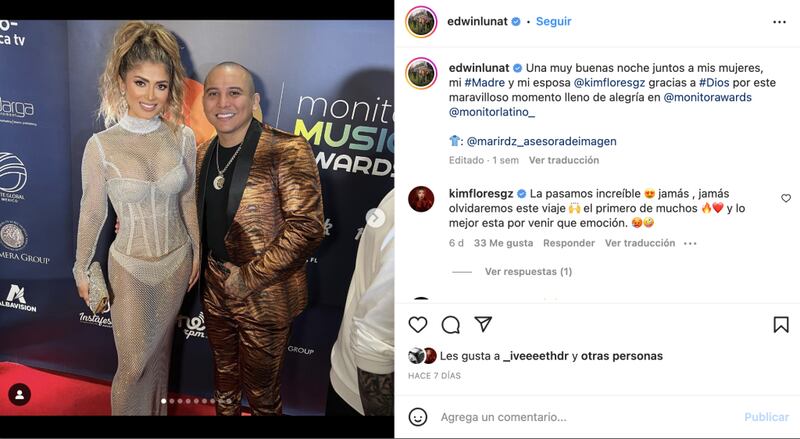Open comment options three dots beside Ver traducción

click(690, 243)
